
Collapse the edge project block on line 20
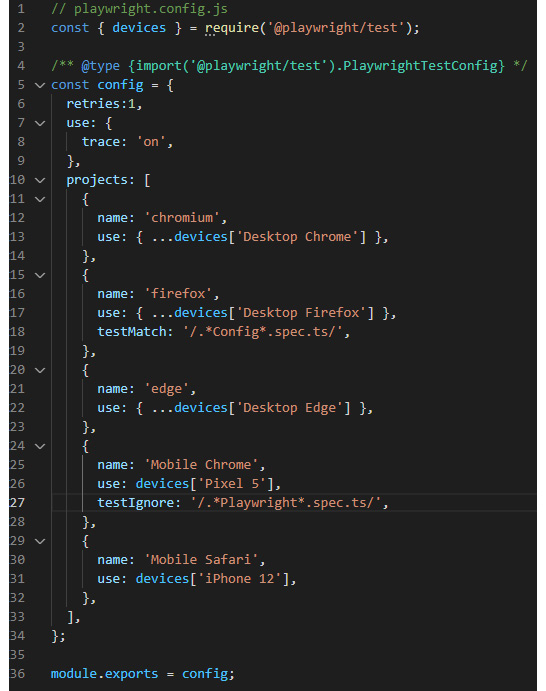click(x=40, y=370)
